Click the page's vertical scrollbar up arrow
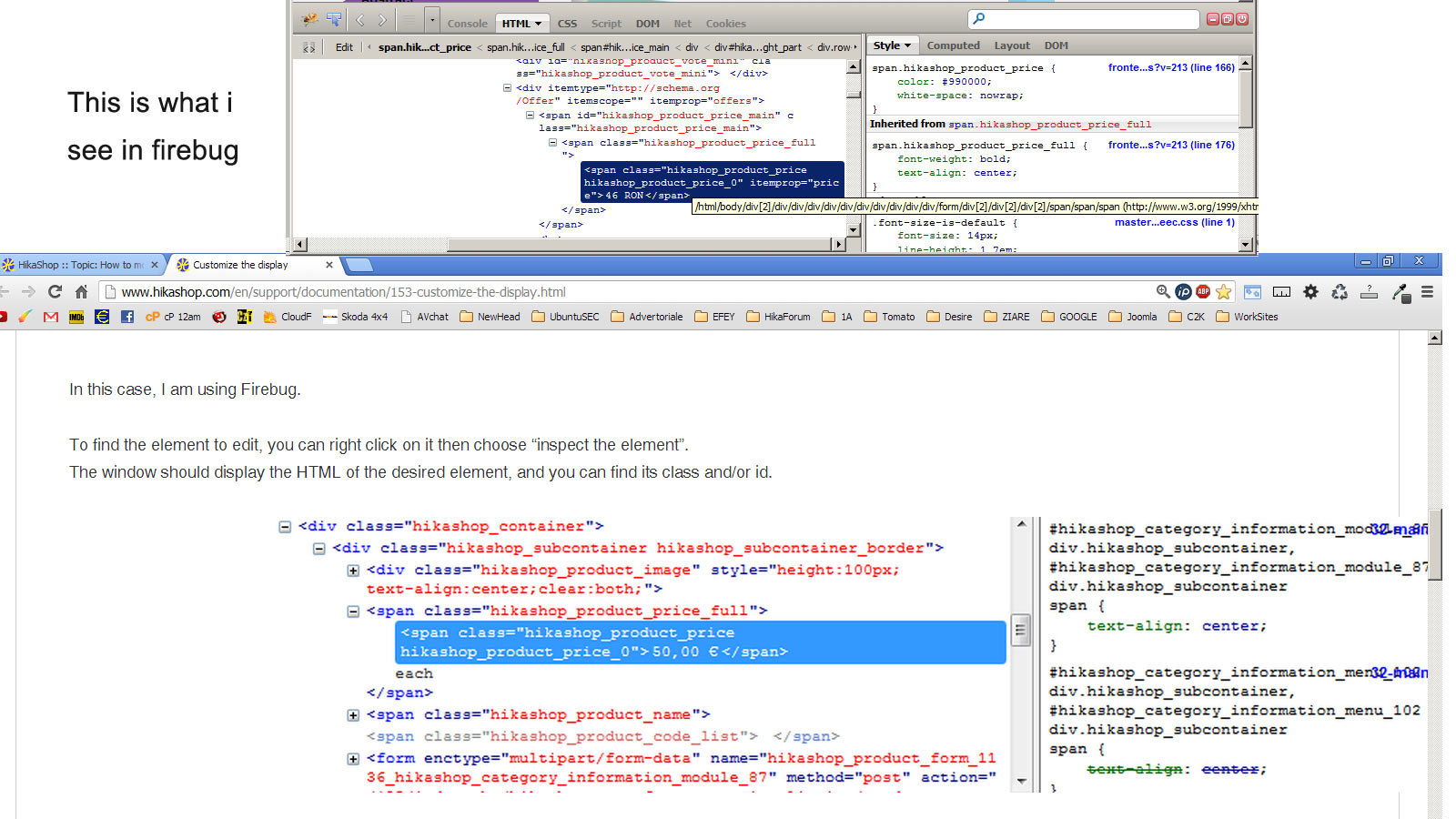1456x819 pixels. click(x=1435, y=339)
